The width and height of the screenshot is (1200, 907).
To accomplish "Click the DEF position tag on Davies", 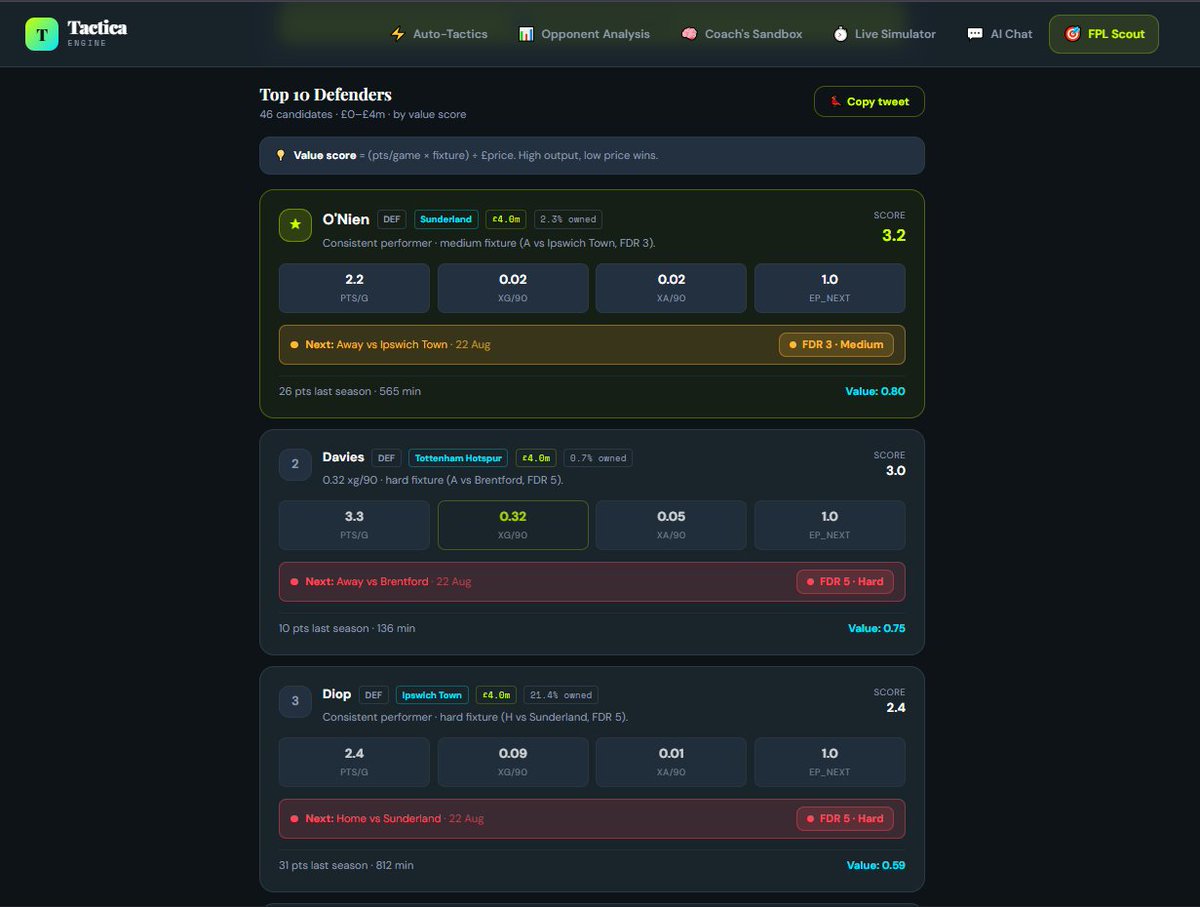I will (x=386, y=458).
